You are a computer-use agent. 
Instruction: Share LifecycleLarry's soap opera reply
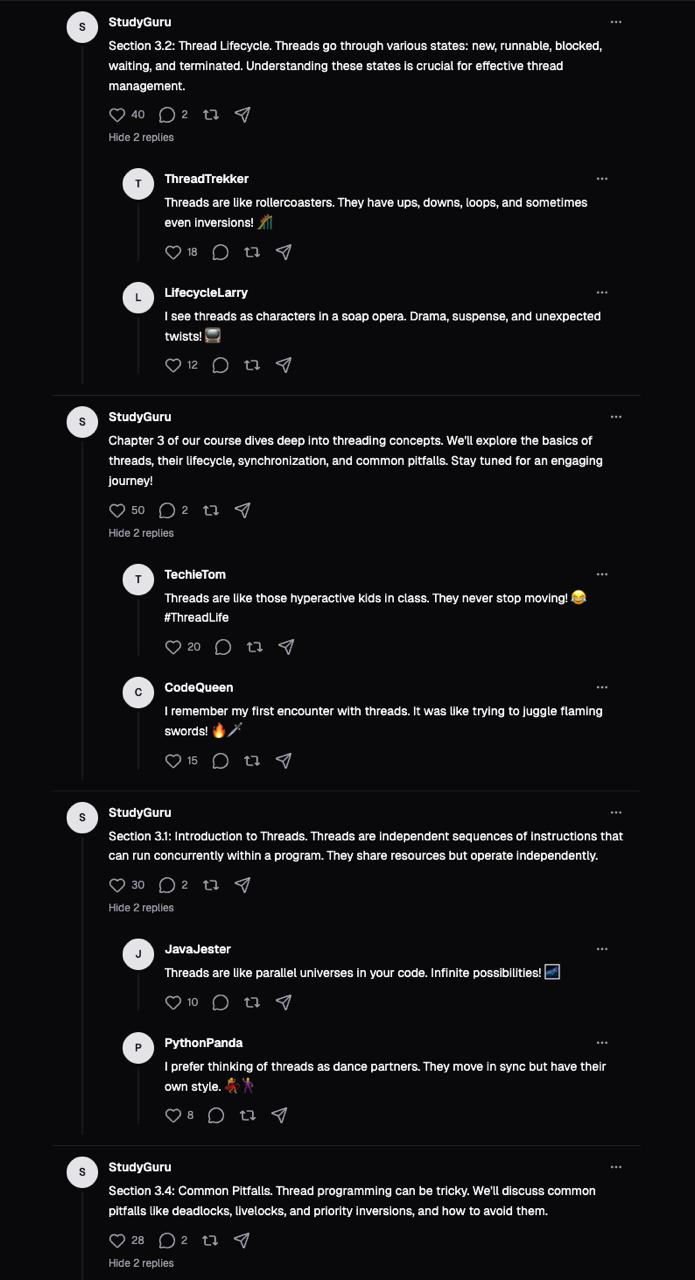pyautogui.click(x=284, y=365)
